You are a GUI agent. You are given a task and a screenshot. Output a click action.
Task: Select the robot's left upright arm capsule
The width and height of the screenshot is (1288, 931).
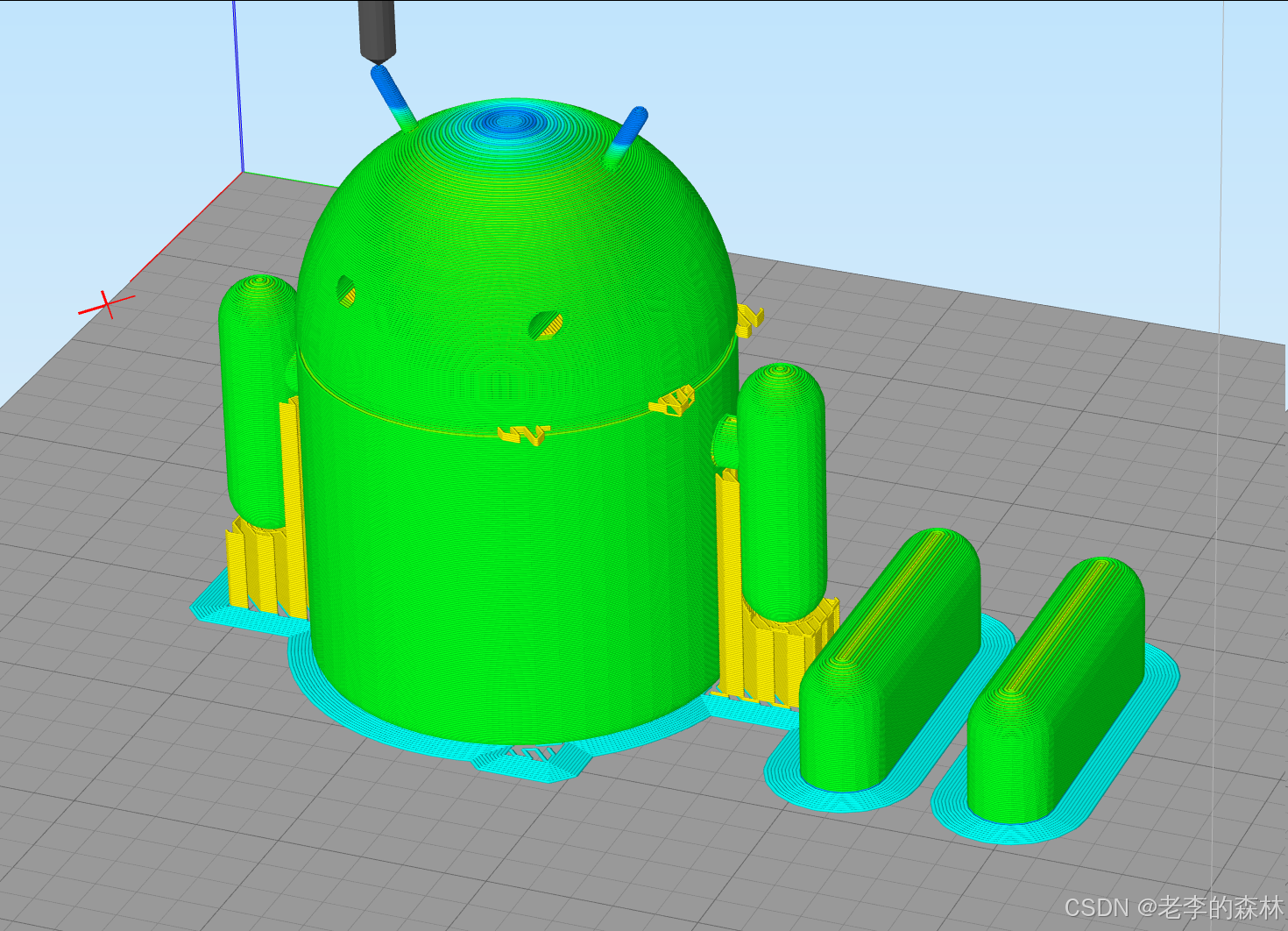point(257,401)
